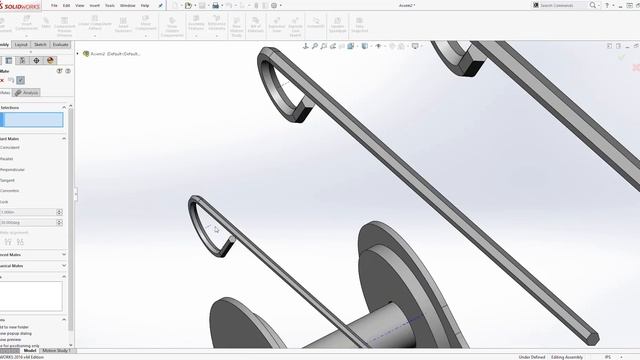Click the Mate panel OK checkmark button
The height and width of the screenshot is (360, 640).
pos(20,80)
